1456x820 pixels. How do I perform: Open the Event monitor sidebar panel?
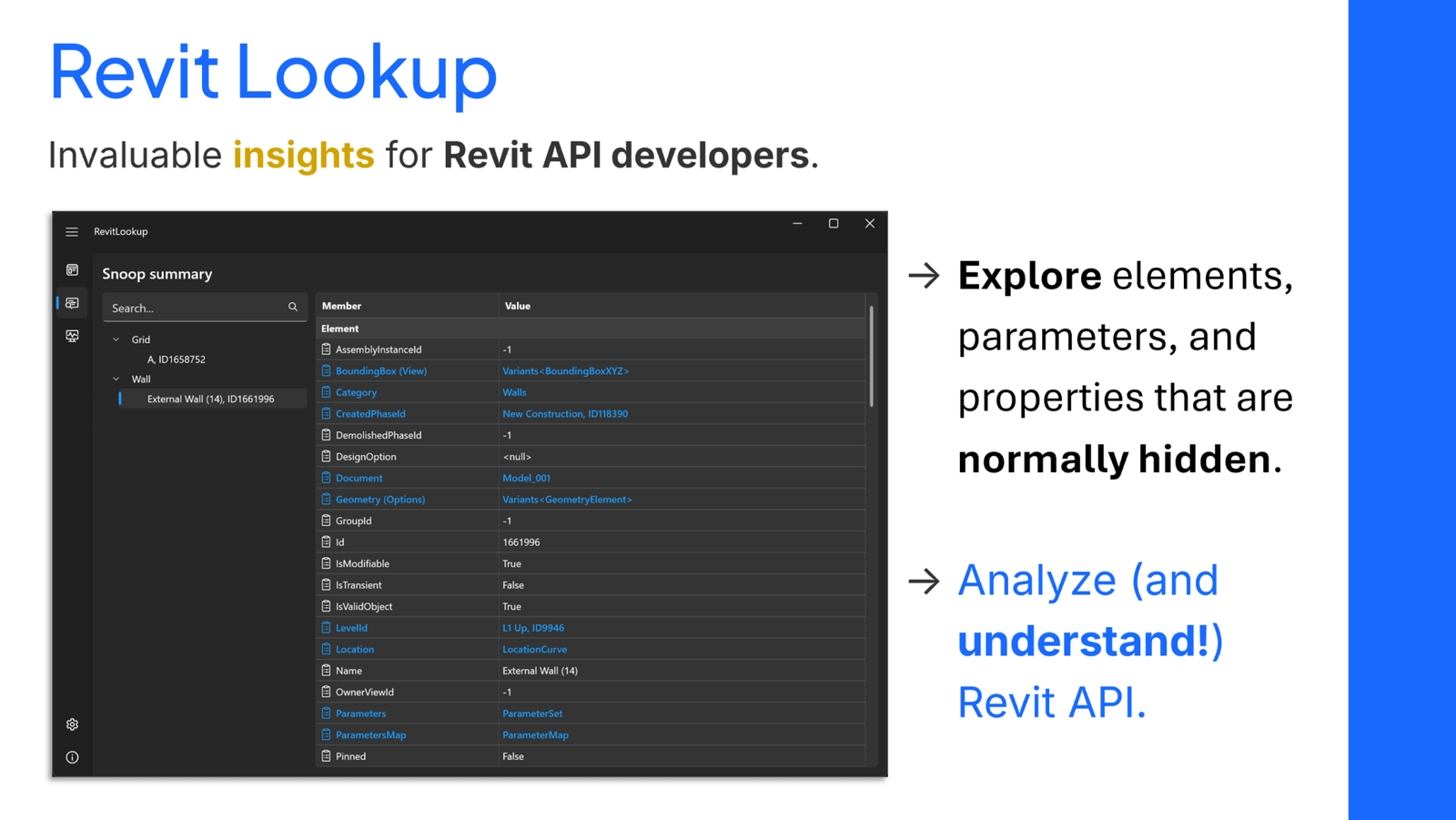tap(72, 336)
